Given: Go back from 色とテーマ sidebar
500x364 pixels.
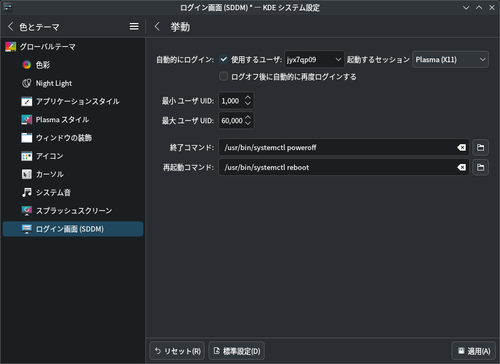Looking at the screenshot, I should pyautogui.click(x=10, y=27).
